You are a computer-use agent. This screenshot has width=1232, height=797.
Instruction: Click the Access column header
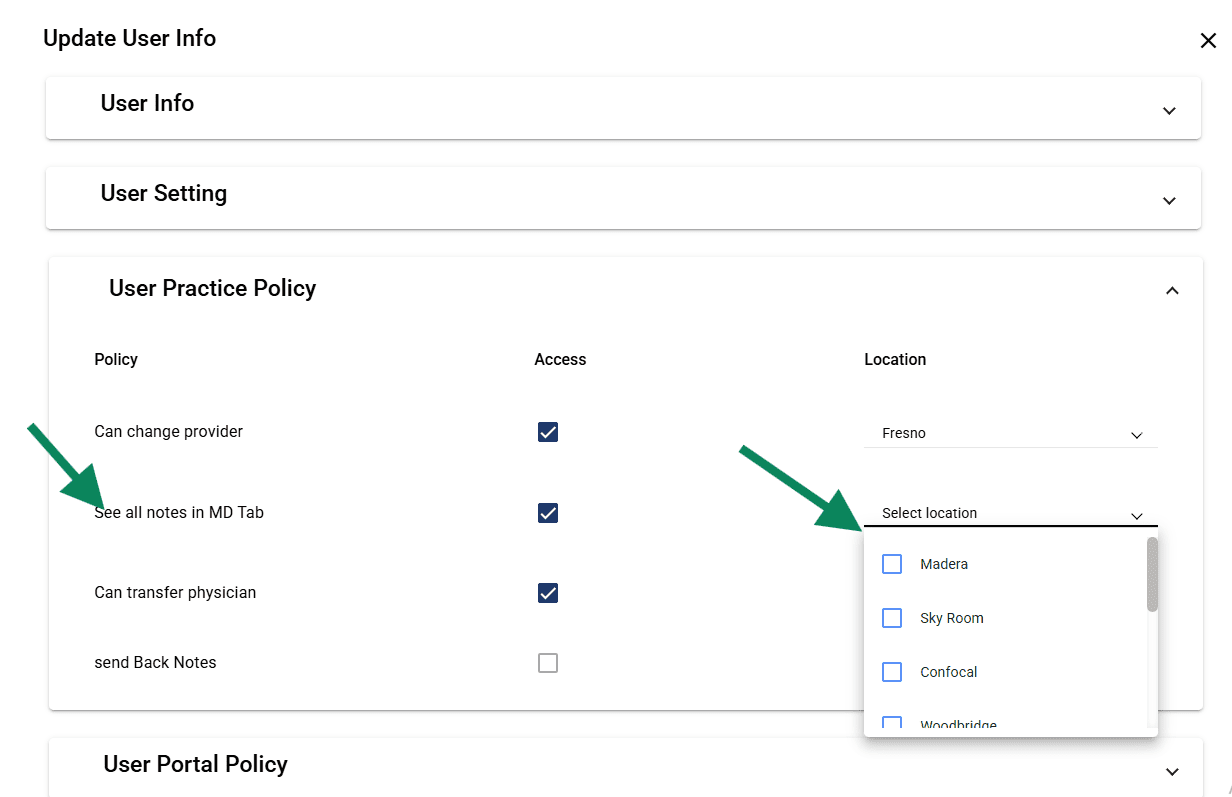pos(559,359)
